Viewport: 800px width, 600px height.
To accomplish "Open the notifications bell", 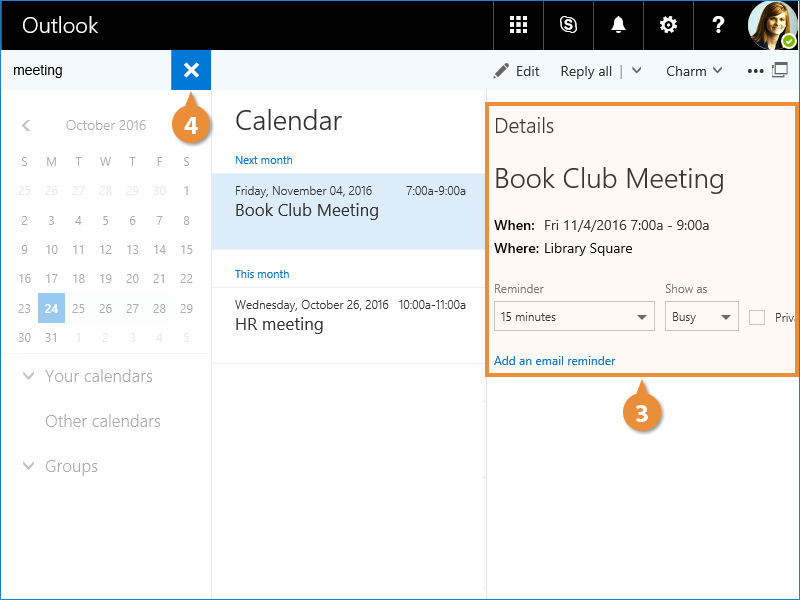I will point(619,25).
